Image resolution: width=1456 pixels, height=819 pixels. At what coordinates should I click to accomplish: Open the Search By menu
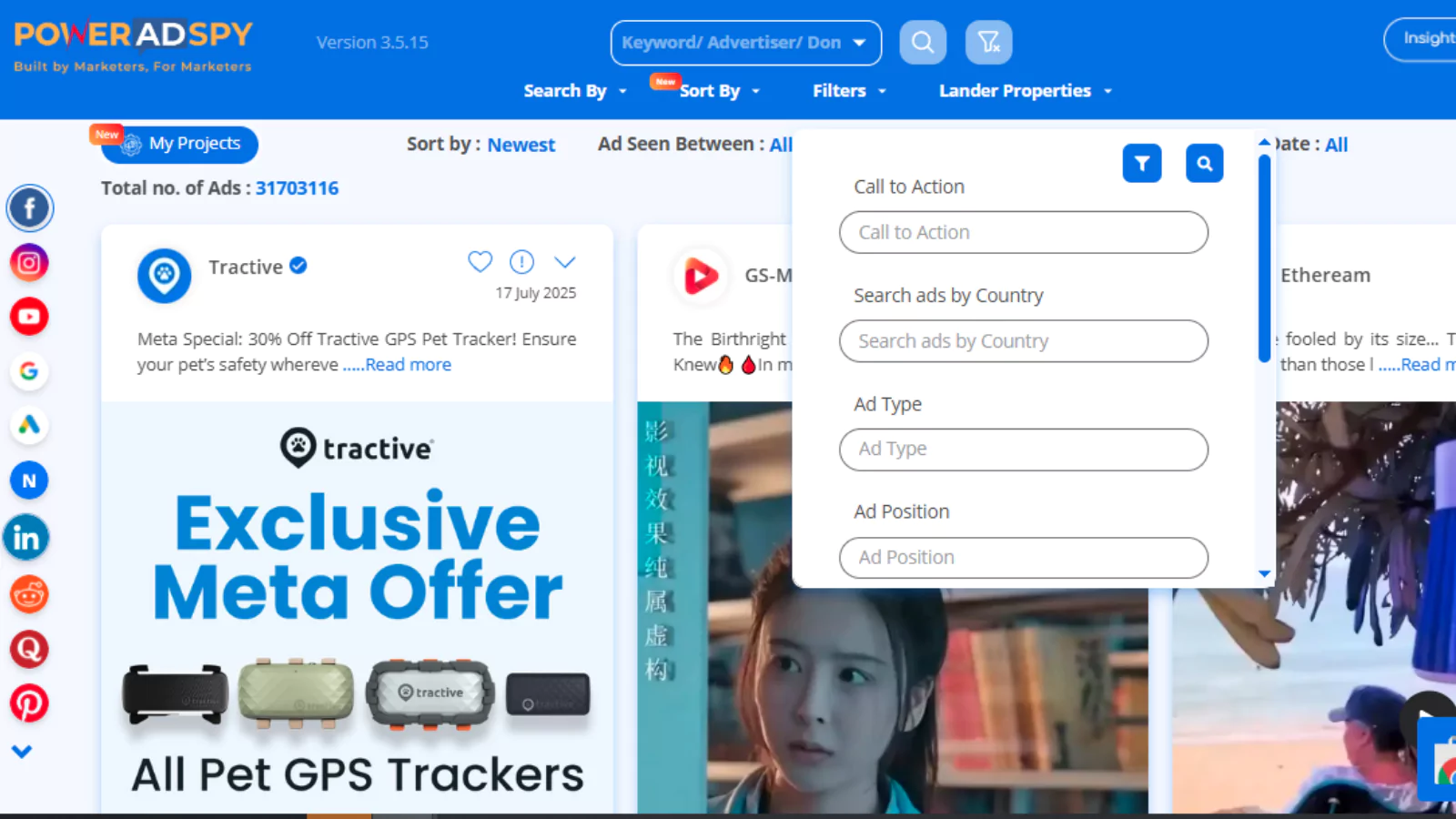click(x=575, y=91)
